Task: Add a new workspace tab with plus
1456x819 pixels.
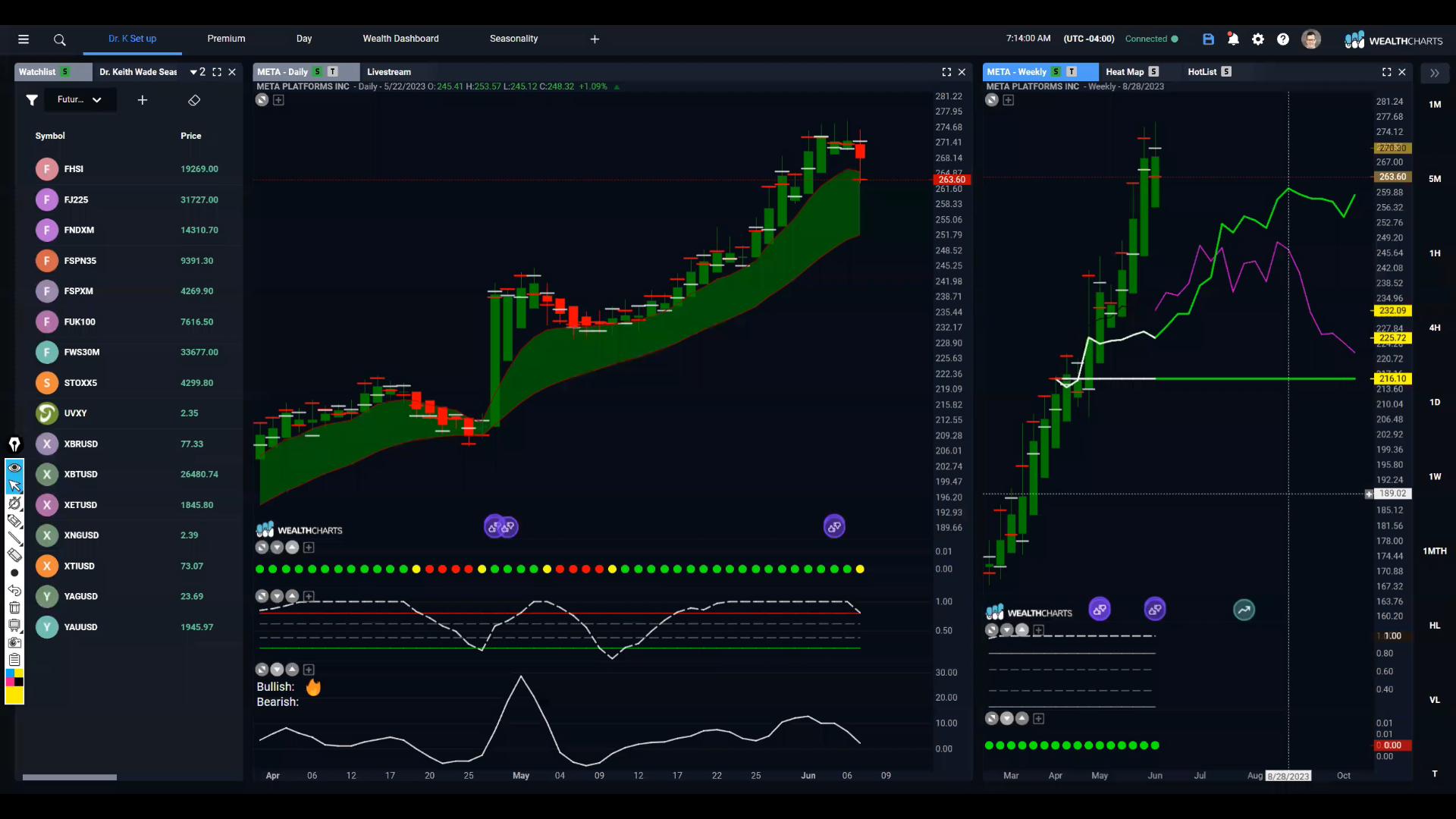Action: tap(595, 39)
